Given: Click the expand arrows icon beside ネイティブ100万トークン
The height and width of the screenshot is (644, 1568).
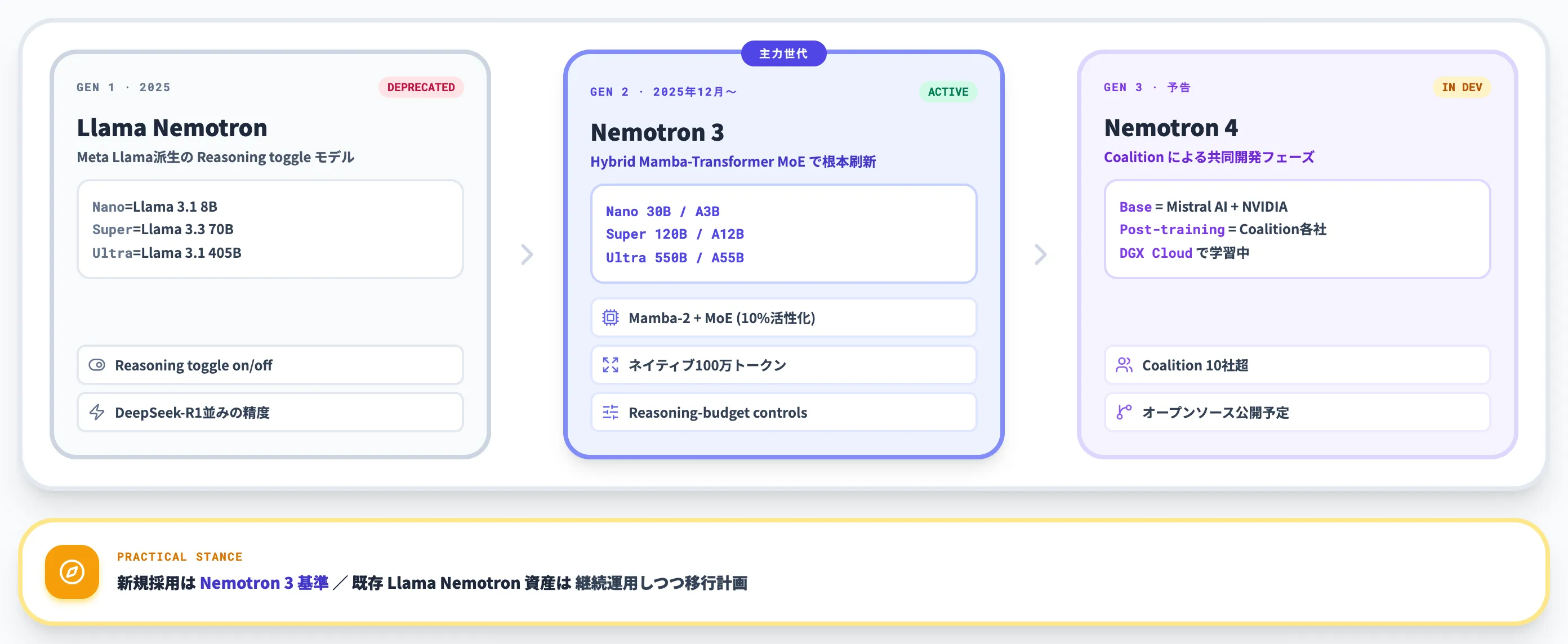Looking at the screenshot, I should [611, 365].
